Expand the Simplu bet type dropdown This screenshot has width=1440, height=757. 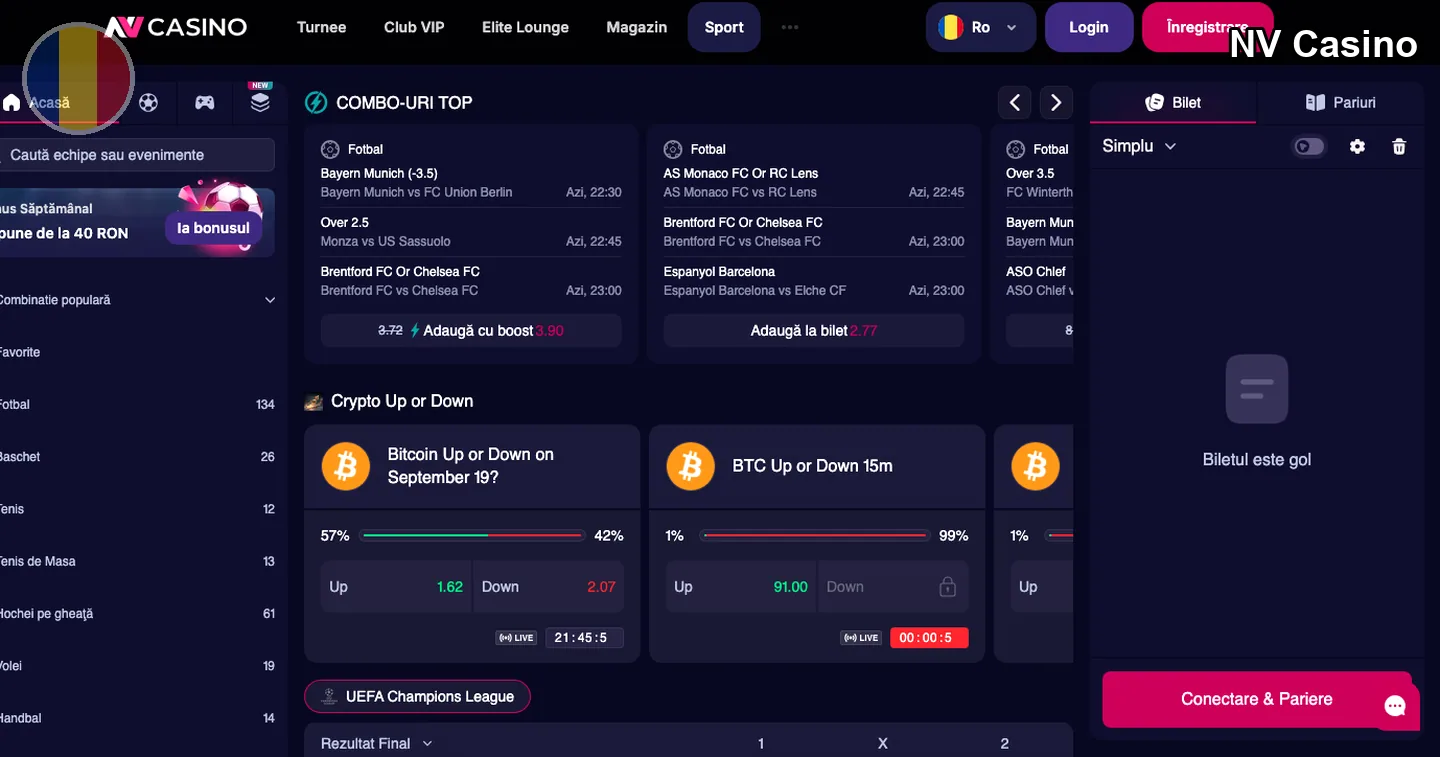click(x=1139, y=146)
